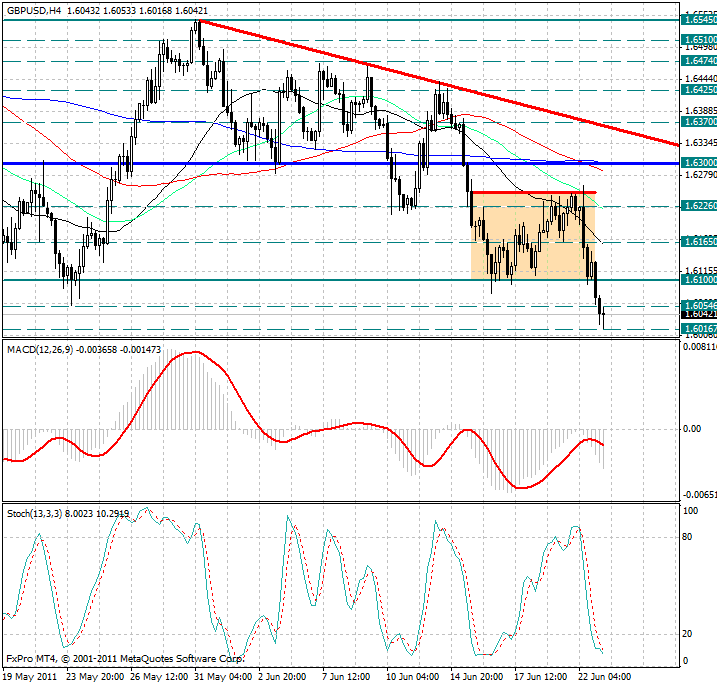Click the 1.6370 price level label
717x684 pixels.
click(x=698, y=121)
